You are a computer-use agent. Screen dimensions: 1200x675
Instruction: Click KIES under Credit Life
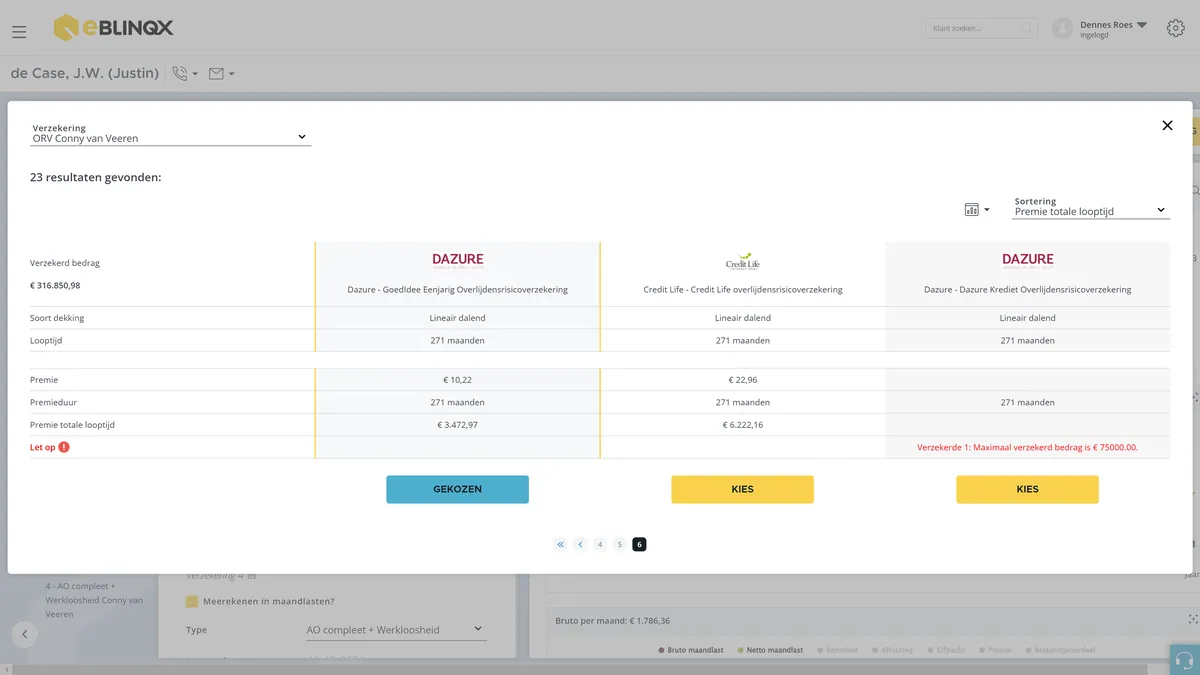point(742,489)
